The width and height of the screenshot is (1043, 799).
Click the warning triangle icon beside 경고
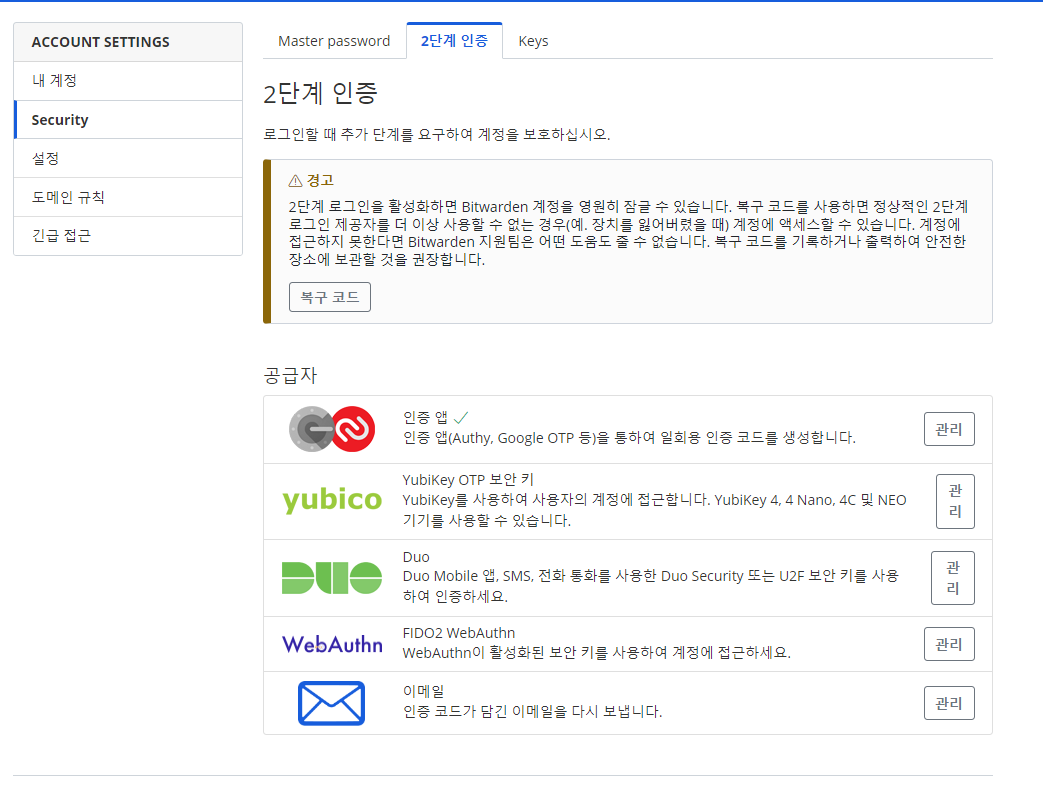[295, 181]
